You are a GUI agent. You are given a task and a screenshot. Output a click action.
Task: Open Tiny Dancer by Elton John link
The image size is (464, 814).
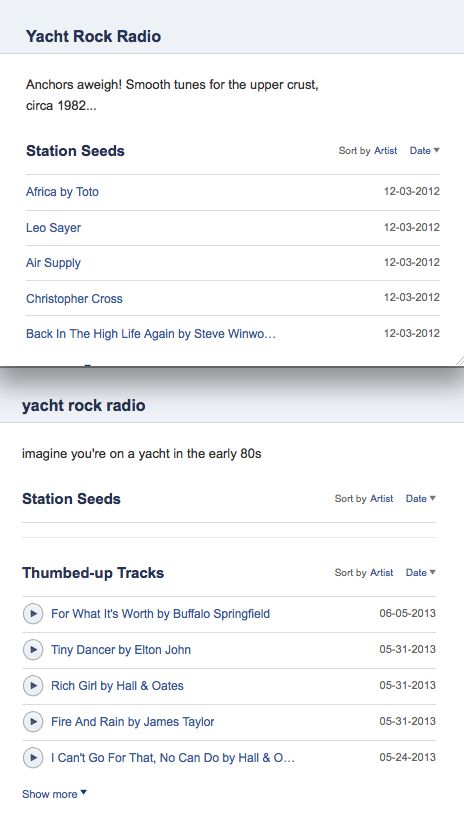pos(121,649)
